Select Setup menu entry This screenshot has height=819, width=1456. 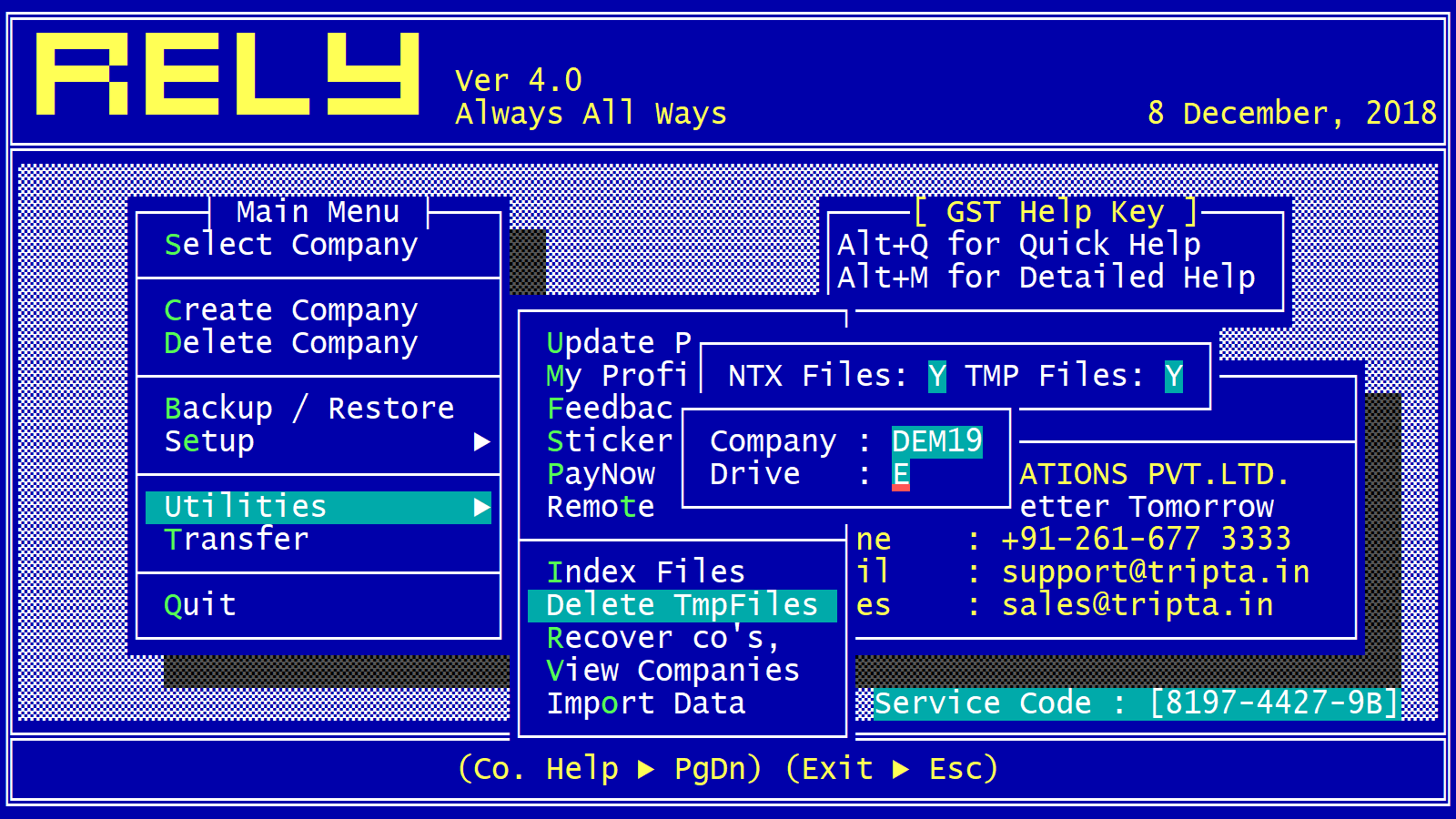click(x=209, y=441)
